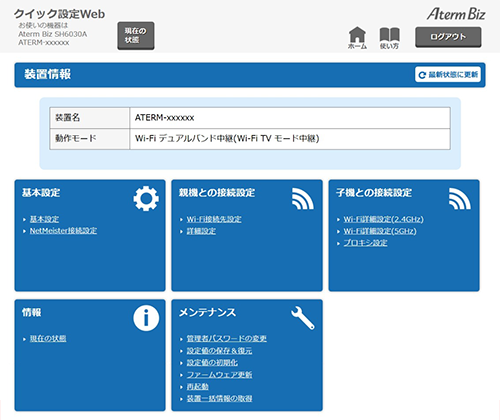
Task: Select the 再起動 link
Action: tap(197, 387)
